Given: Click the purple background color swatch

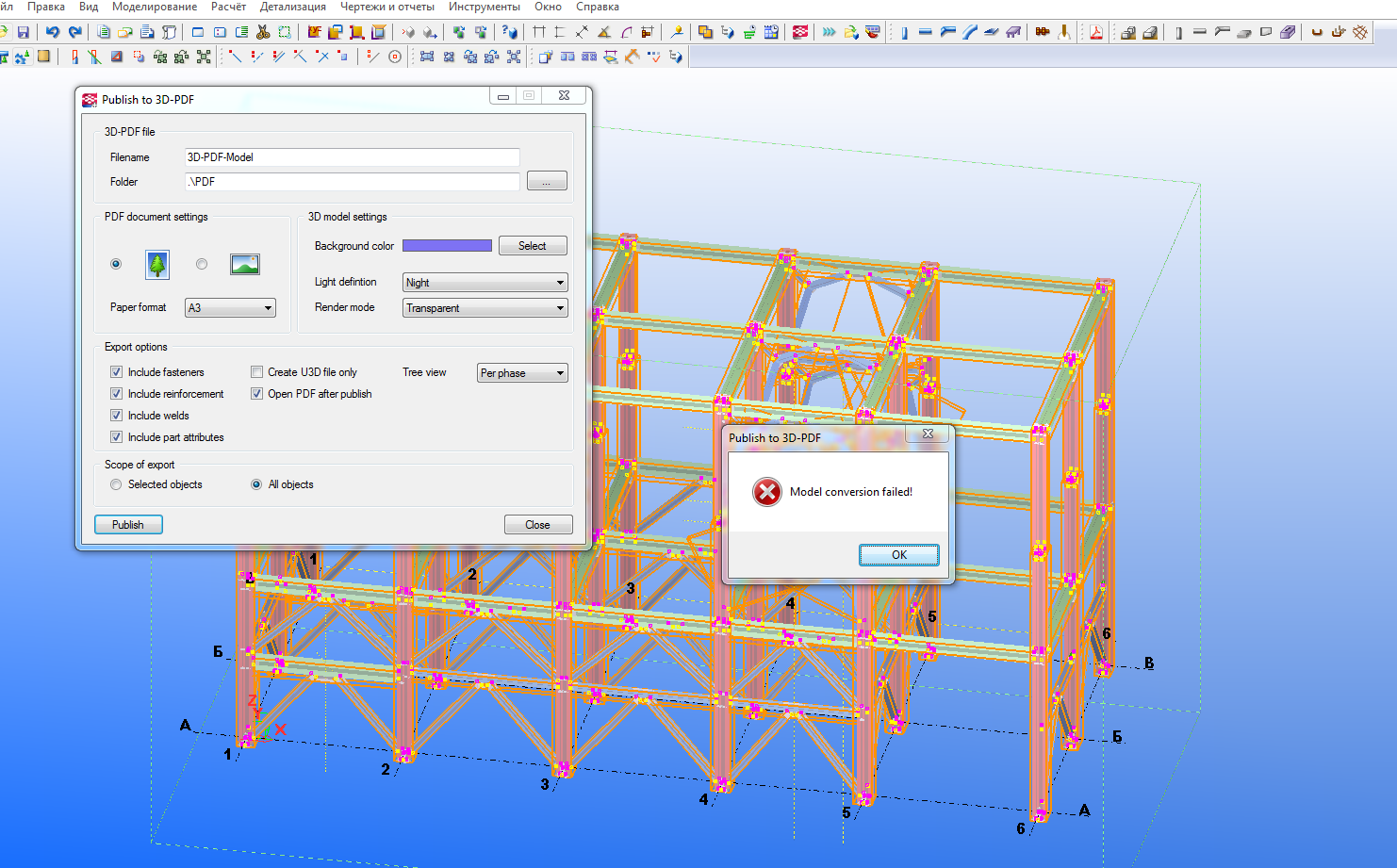Looking at the screenshot, I should [447, 246].
